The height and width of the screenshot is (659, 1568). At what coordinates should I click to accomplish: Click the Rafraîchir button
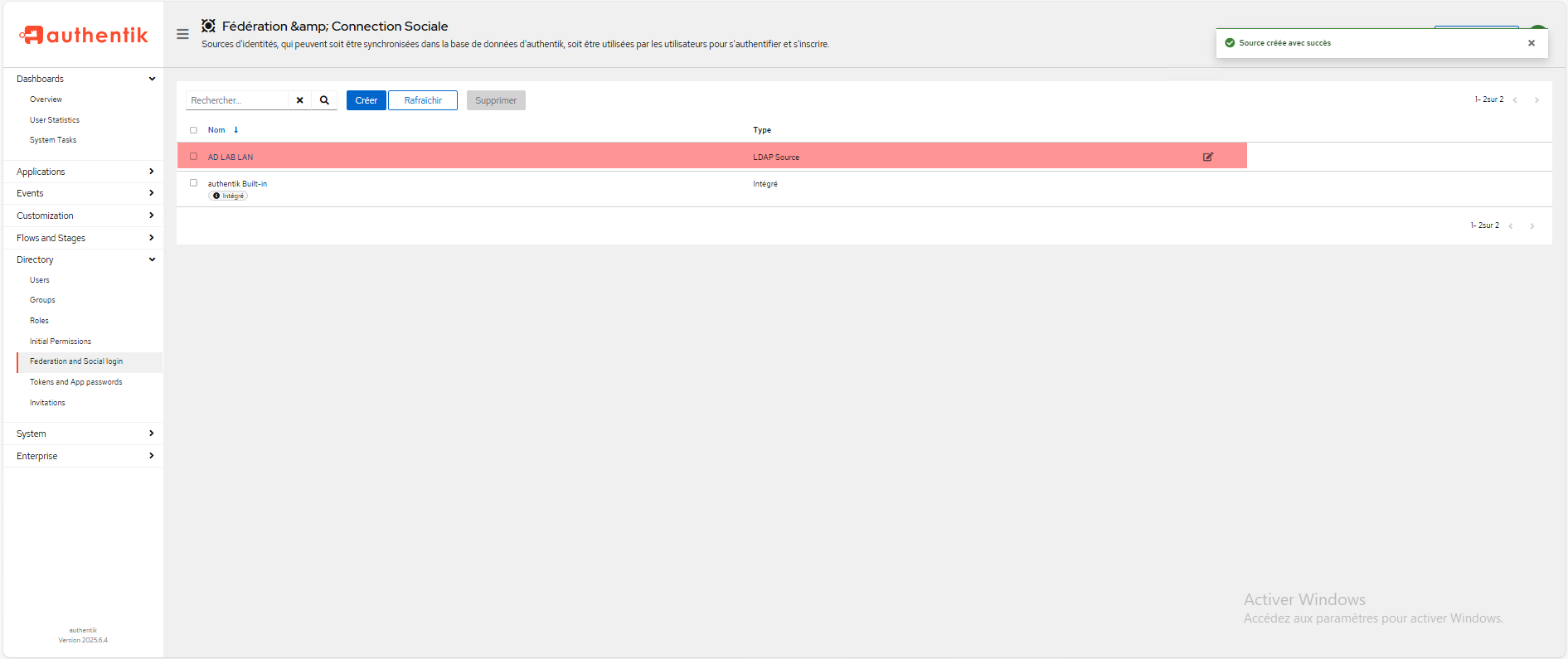click(423, 100)
